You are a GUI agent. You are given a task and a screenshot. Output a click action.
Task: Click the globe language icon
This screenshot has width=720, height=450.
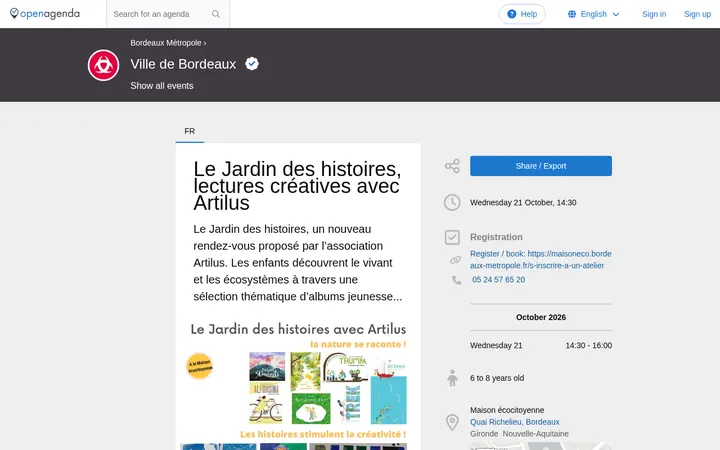pyautogui.click(x=572, y=14)
